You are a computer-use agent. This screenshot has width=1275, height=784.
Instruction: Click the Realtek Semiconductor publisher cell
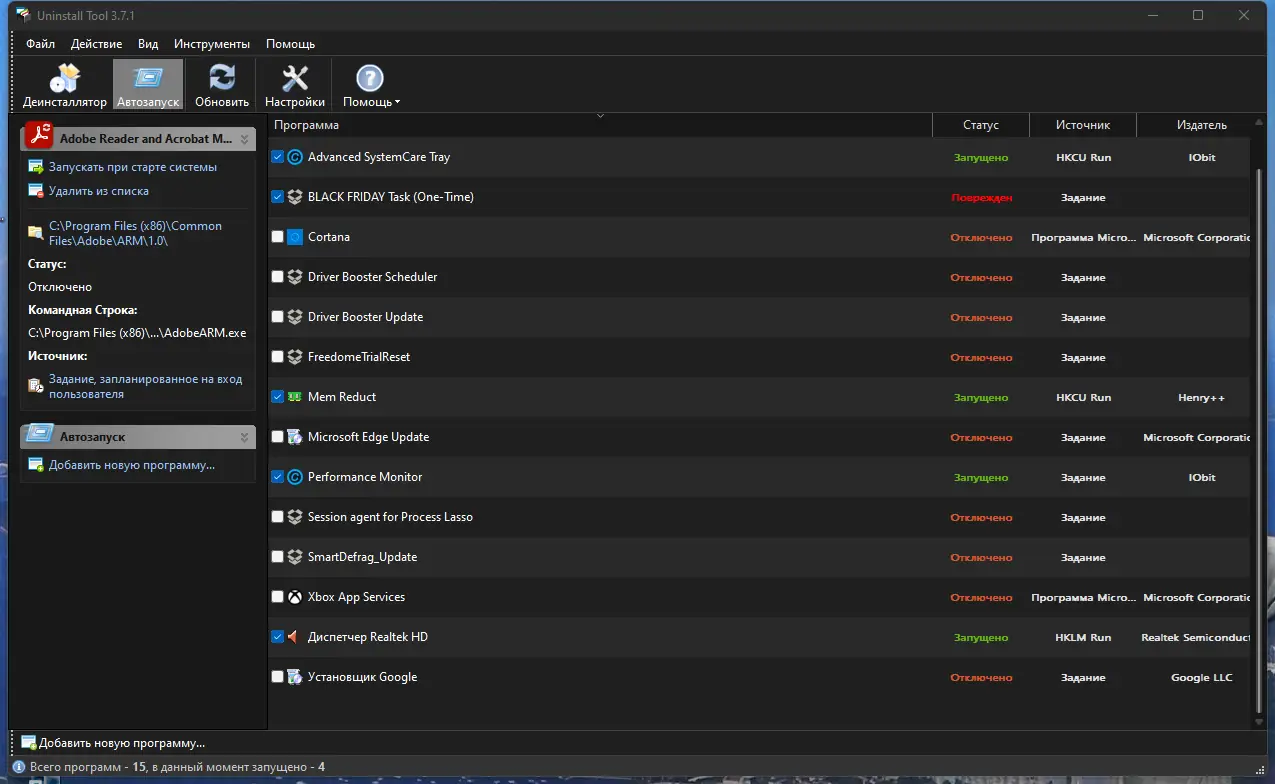[1196, 638]
